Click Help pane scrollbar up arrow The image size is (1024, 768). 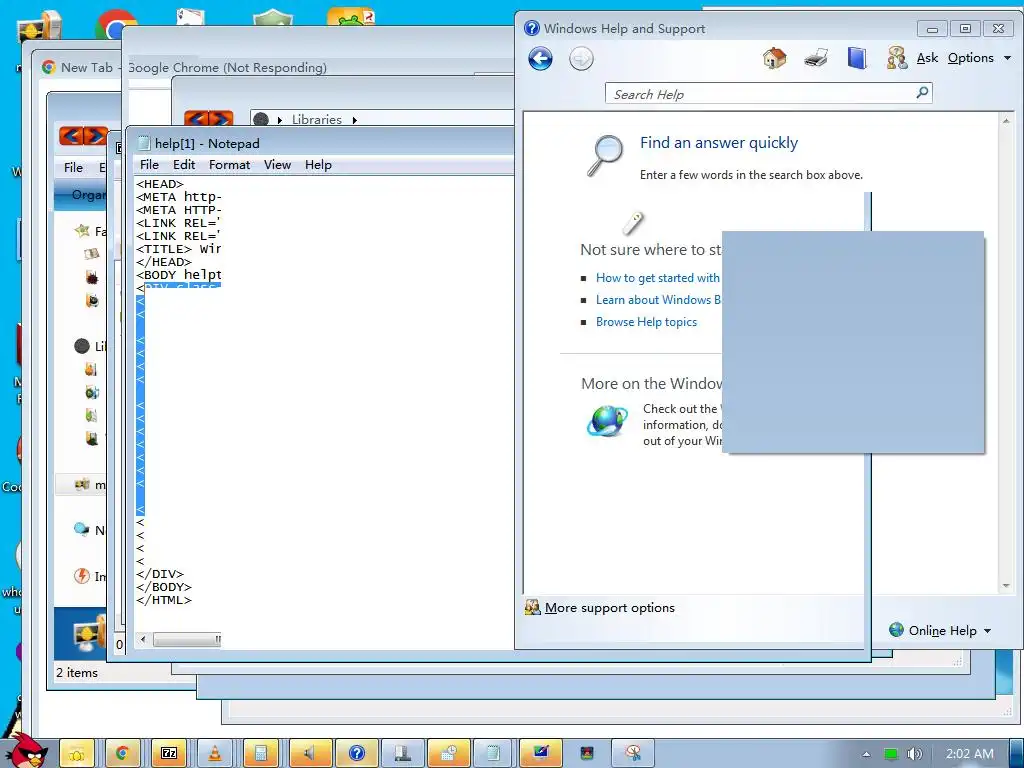coord(1006,121)
